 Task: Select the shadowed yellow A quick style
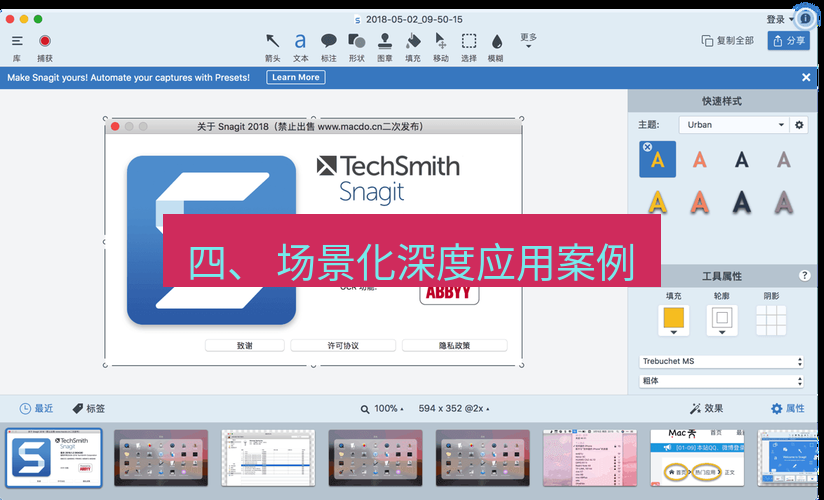pos(657,202)
